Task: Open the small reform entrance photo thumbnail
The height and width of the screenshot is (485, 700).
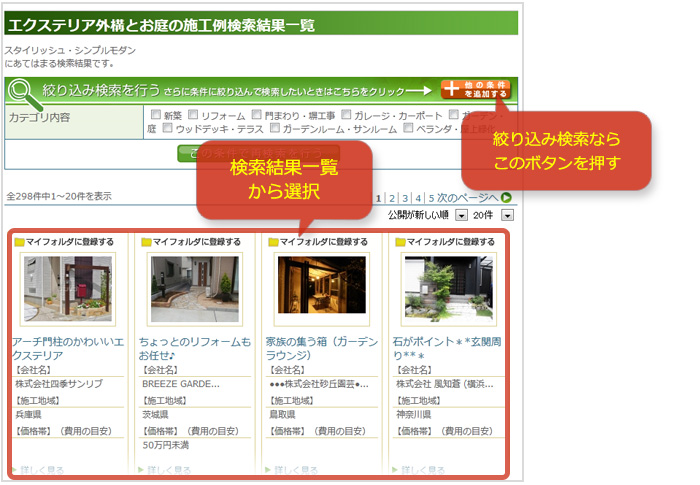Action: click(x=195, y=288)
